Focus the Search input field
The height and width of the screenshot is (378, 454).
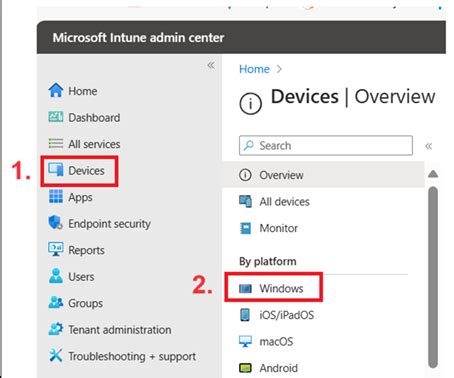(x=326, y=145)
